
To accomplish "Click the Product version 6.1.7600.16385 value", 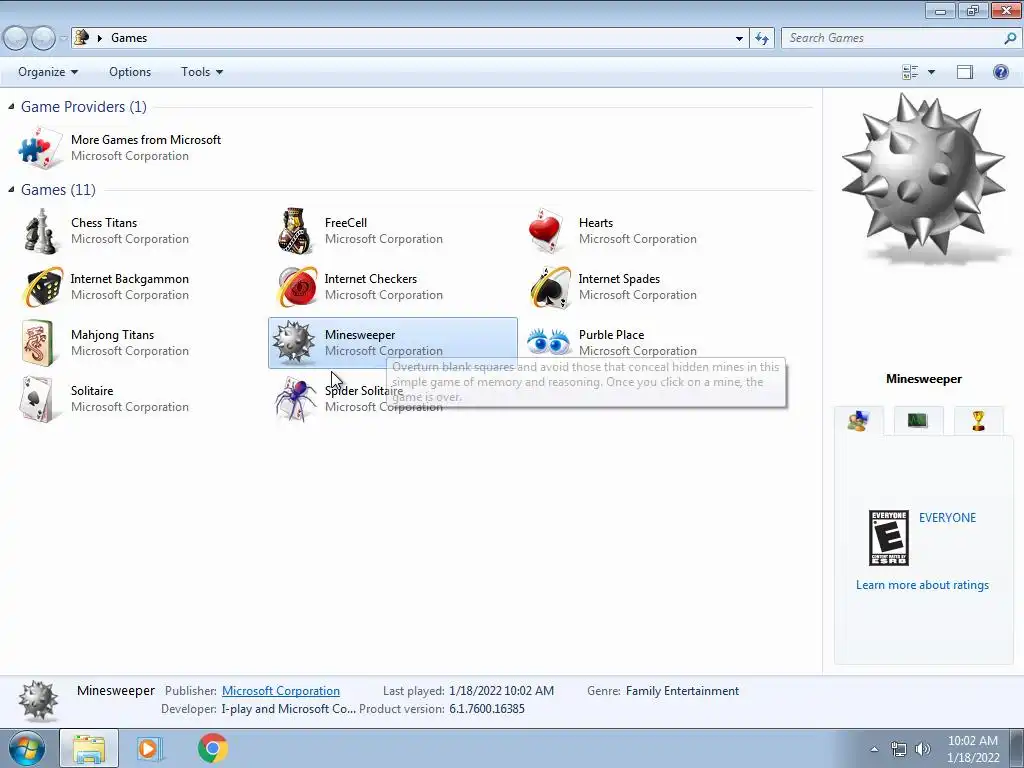I will [487, 709].
